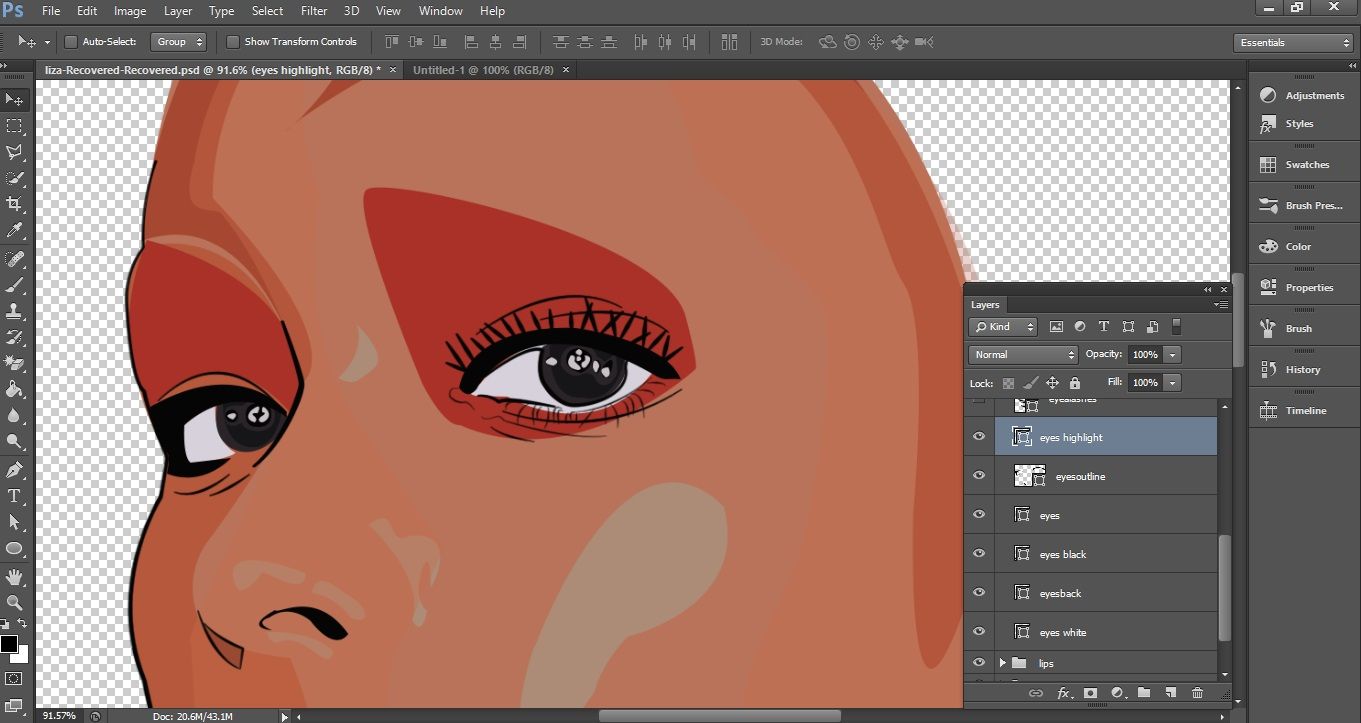
Task: Select the Quick Selection tool
Action: coord(15,178)
